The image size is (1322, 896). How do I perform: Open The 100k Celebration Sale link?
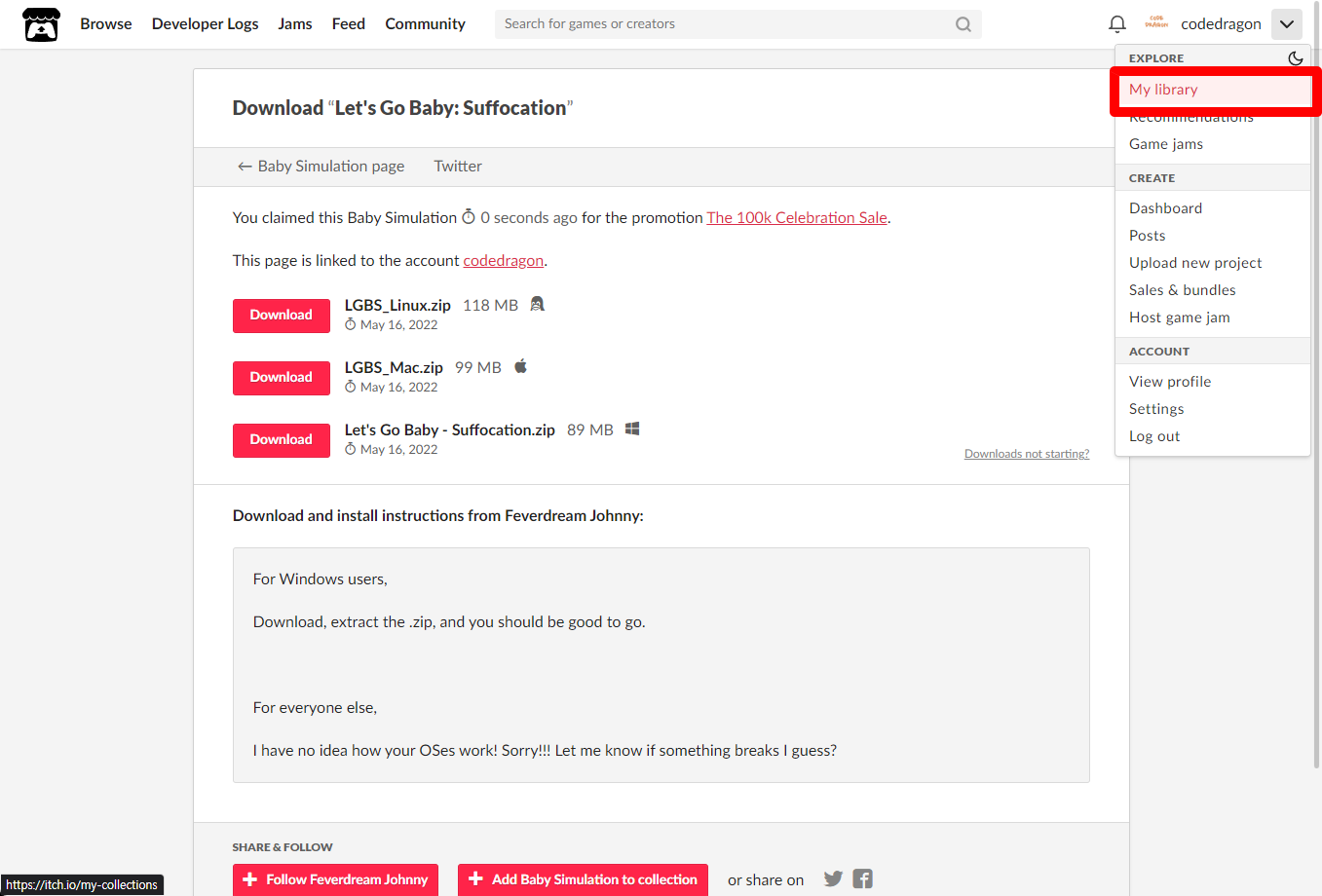pos(797,218)
